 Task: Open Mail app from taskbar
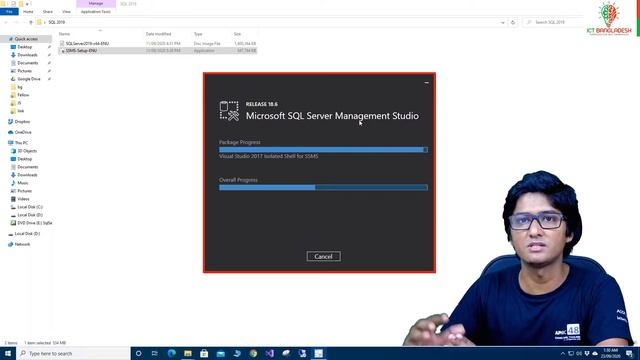220,353
